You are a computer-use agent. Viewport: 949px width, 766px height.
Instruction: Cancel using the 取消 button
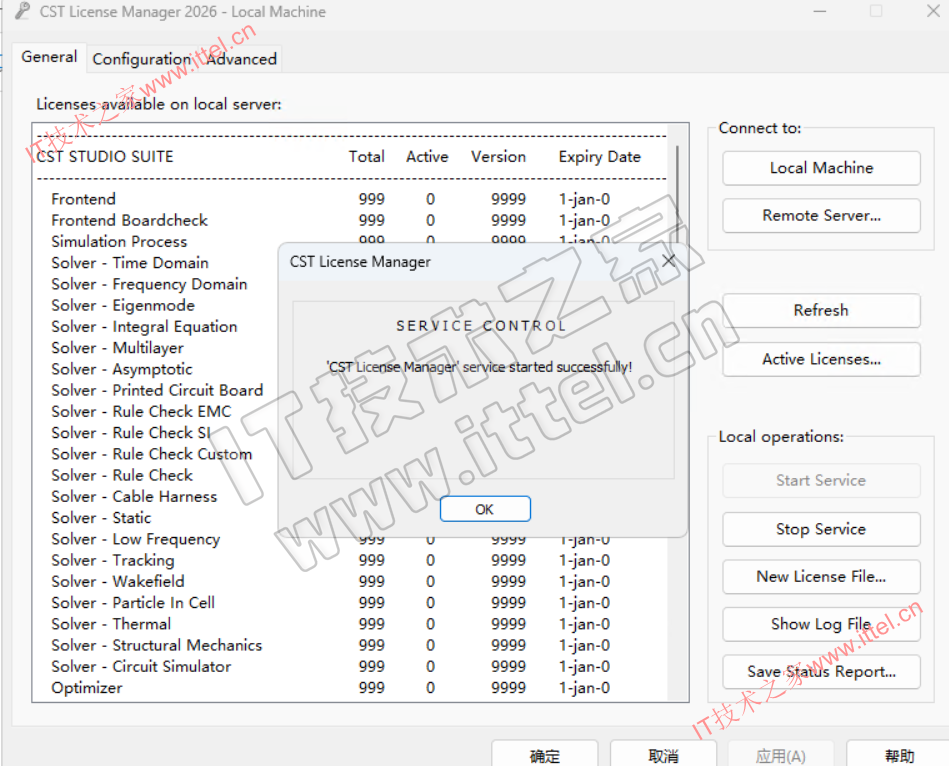point(663,755)
